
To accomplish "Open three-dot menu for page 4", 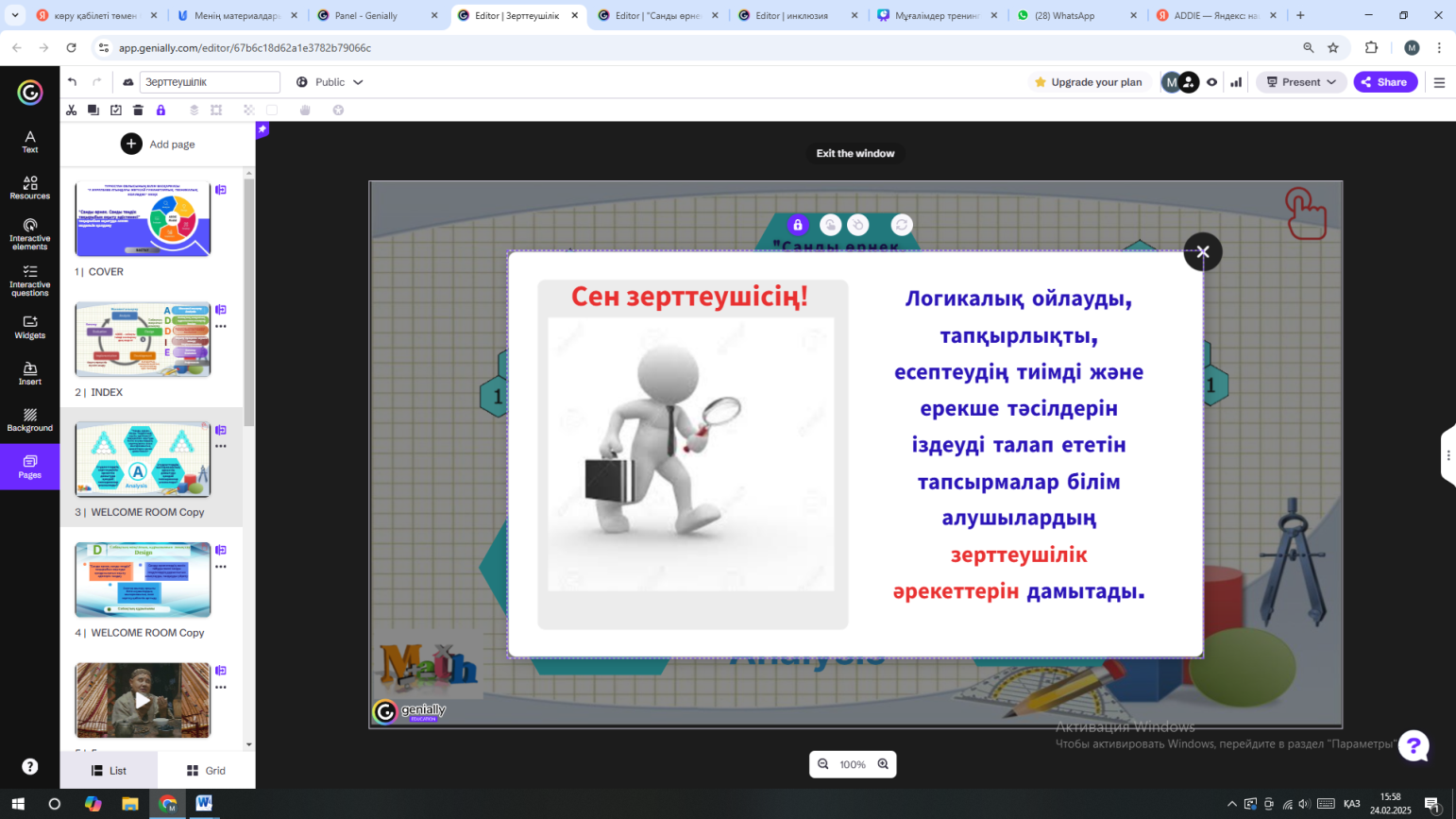I will 221,567.
